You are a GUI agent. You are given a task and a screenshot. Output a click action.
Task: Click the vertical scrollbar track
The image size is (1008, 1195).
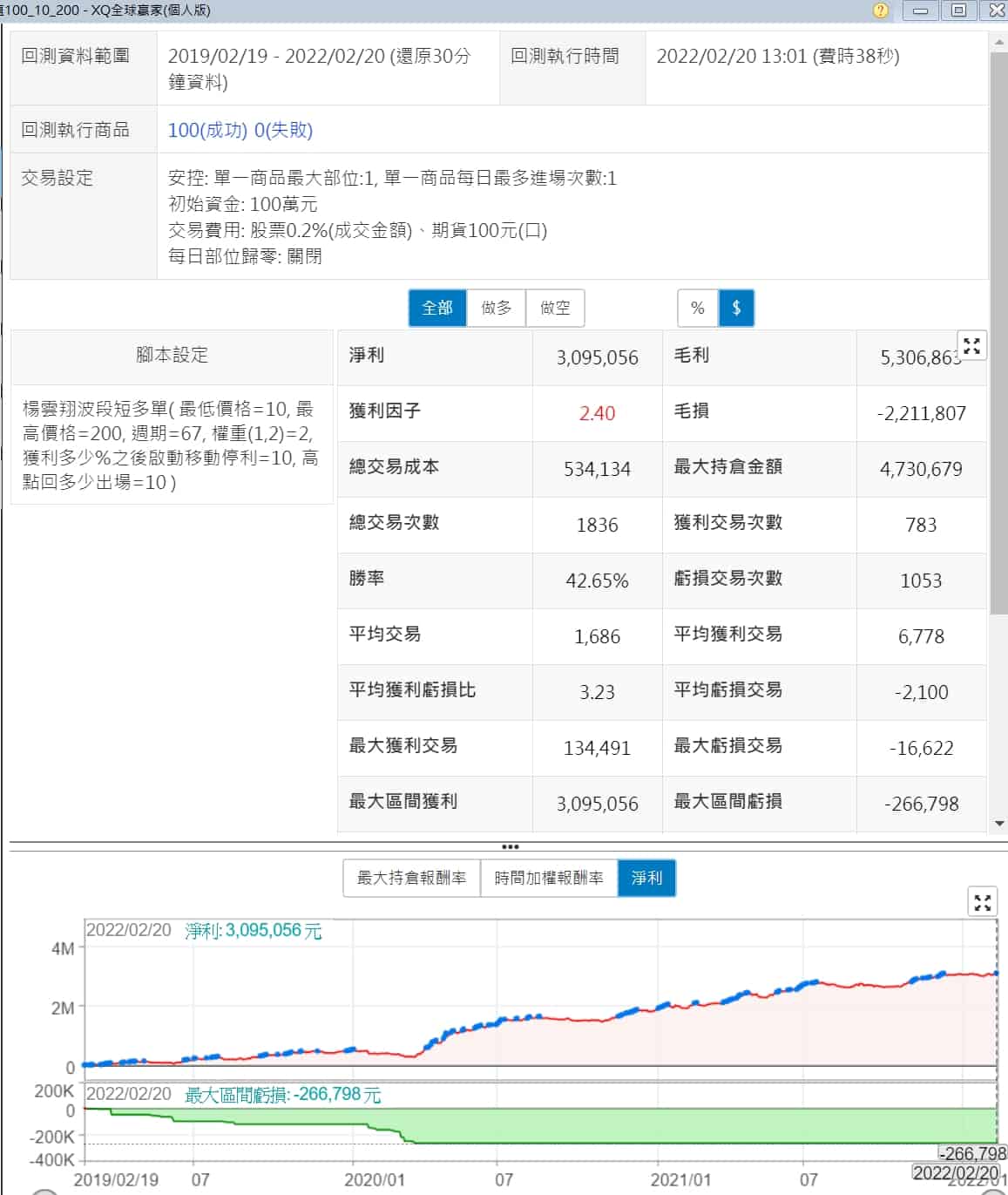(x=999, y=436)
